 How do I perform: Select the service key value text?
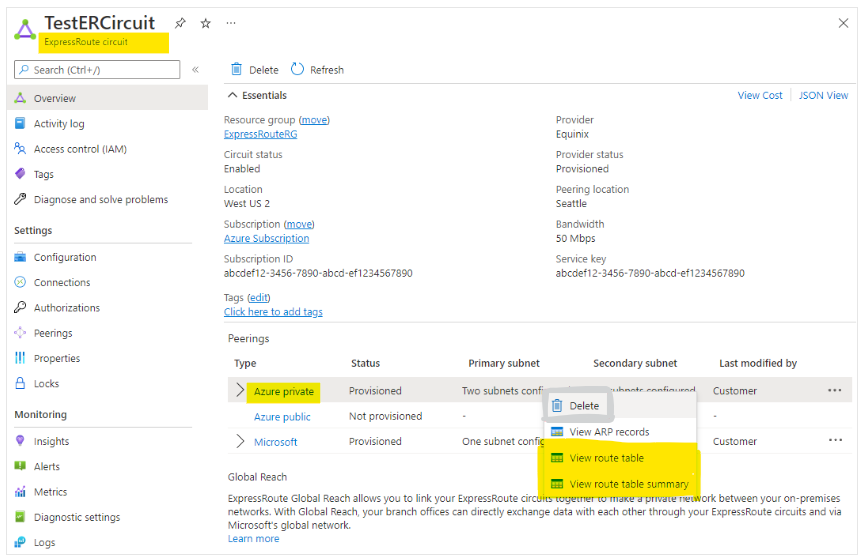[650, 273]
